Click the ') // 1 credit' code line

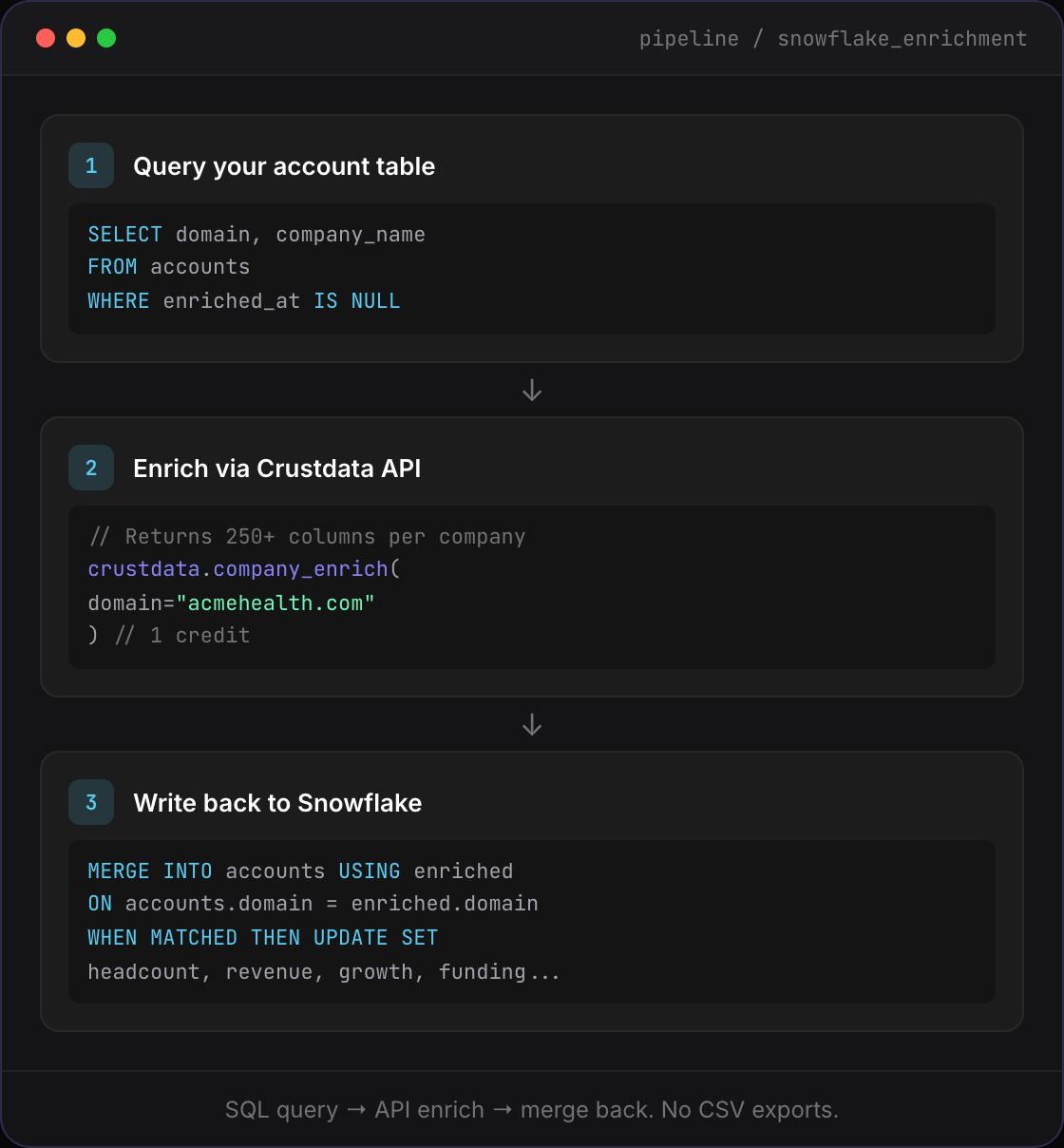[169, 636]
